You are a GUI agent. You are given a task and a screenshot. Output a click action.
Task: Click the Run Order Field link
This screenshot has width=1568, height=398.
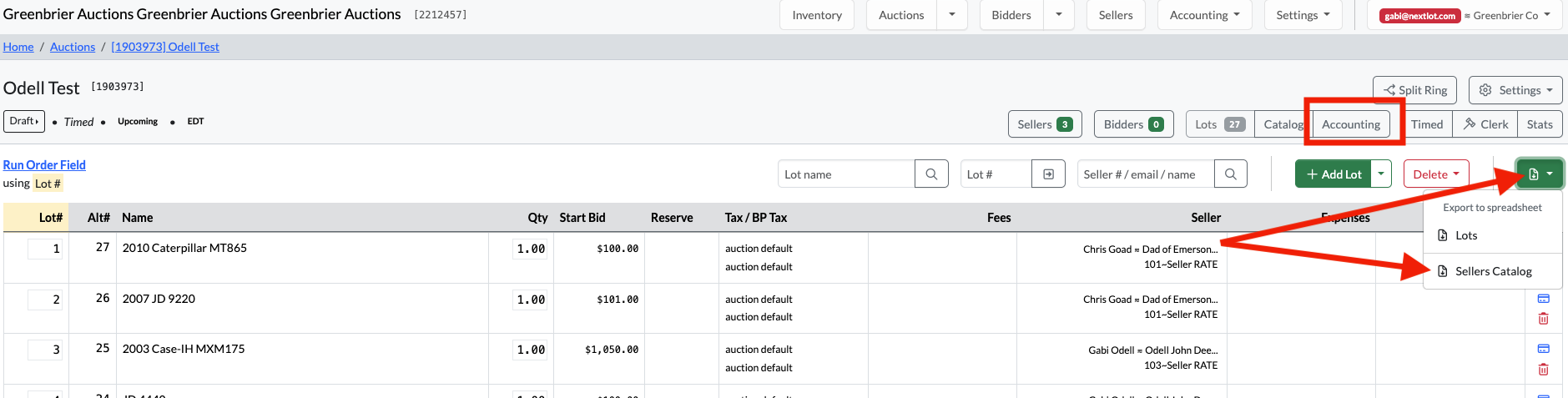[x=44, y=165]
